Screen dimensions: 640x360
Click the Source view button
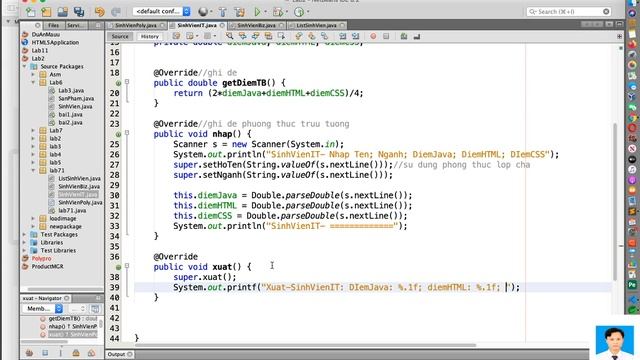tap(120, 36)
